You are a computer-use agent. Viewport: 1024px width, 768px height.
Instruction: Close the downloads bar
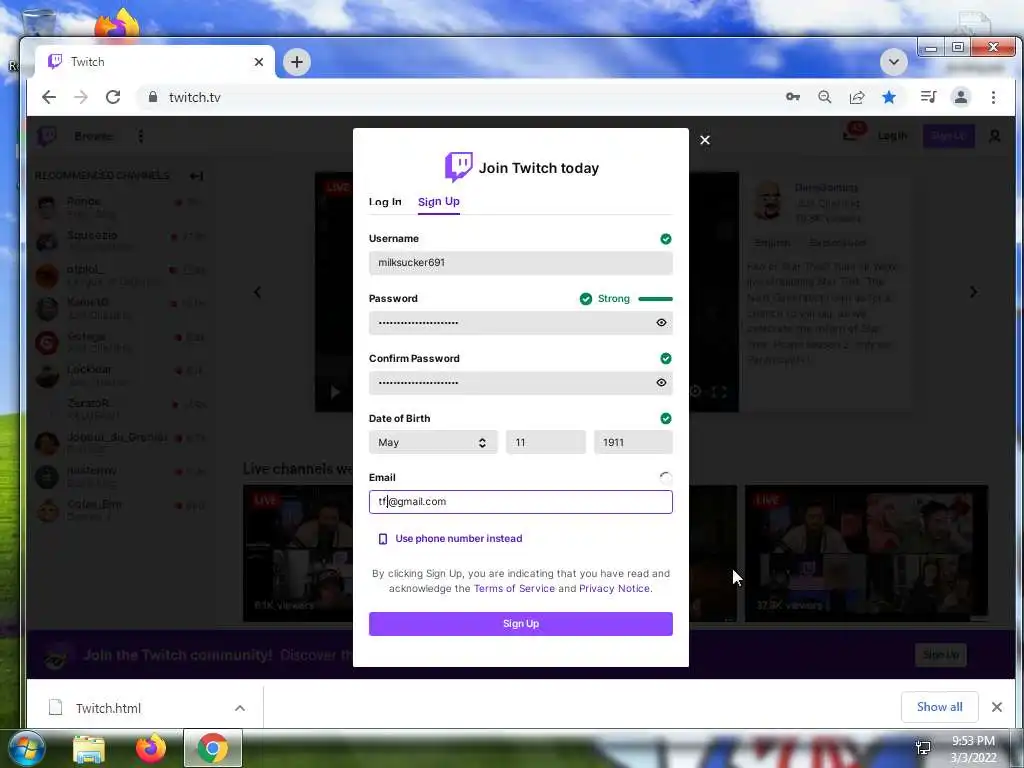pos(997,707)
